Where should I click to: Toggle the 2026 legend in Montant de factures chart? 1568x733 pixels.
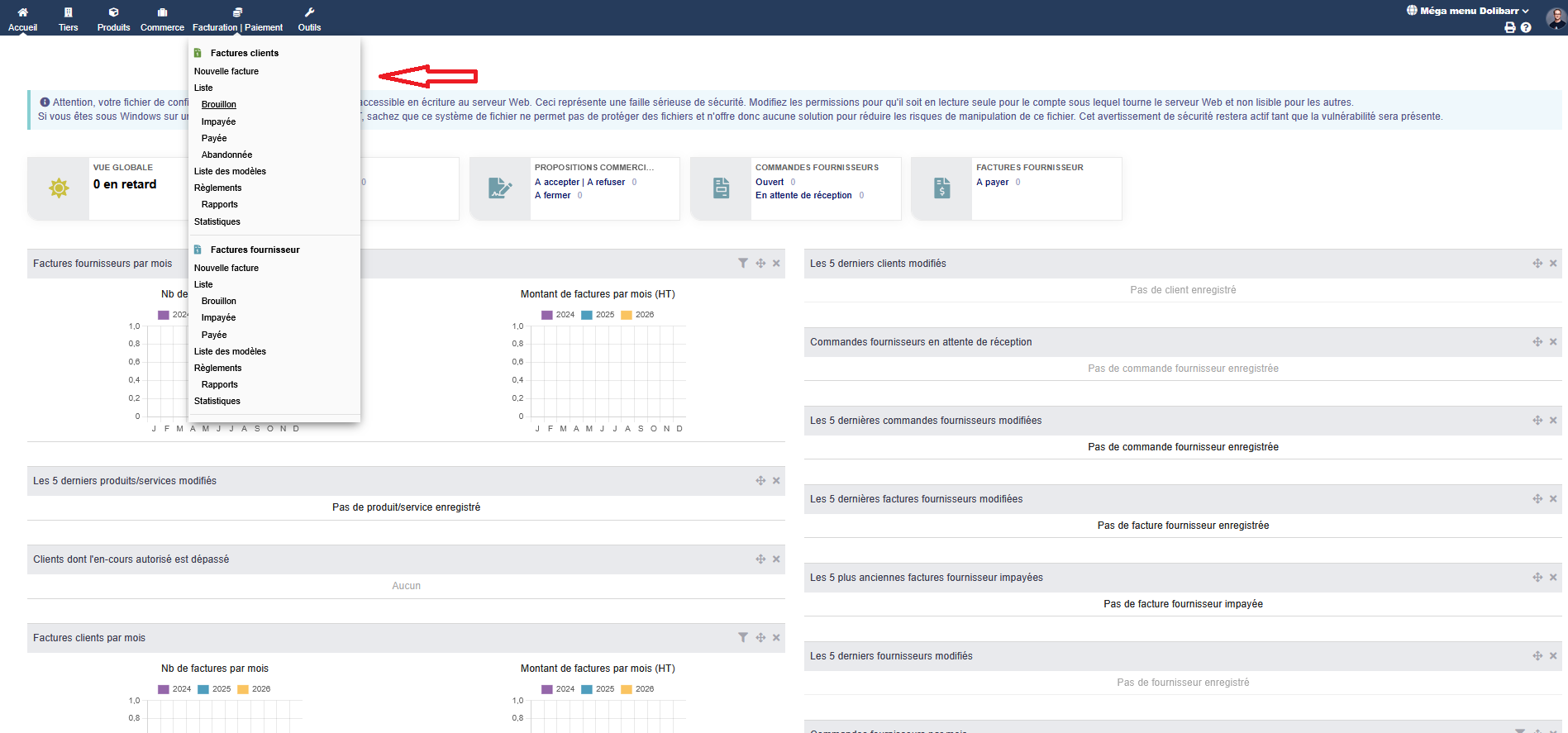pyautogui.click(x=637, y=315)
